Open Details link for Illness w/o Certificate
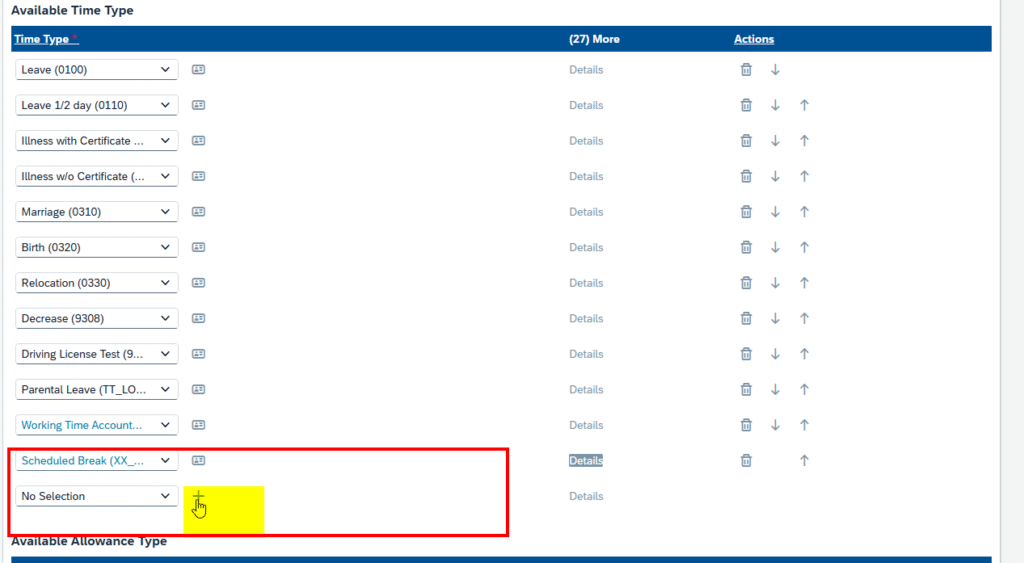The width and height of the screenshot is (1024, 563). (x=586, y=177)
